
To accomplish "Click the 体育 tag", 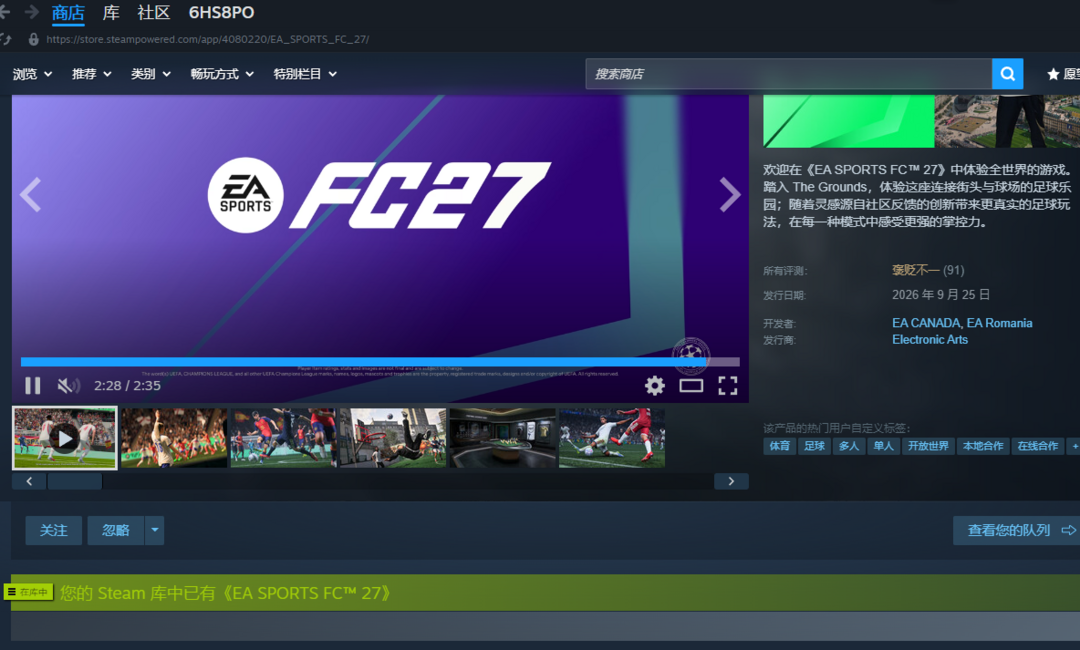I will [x=779, y=446].
